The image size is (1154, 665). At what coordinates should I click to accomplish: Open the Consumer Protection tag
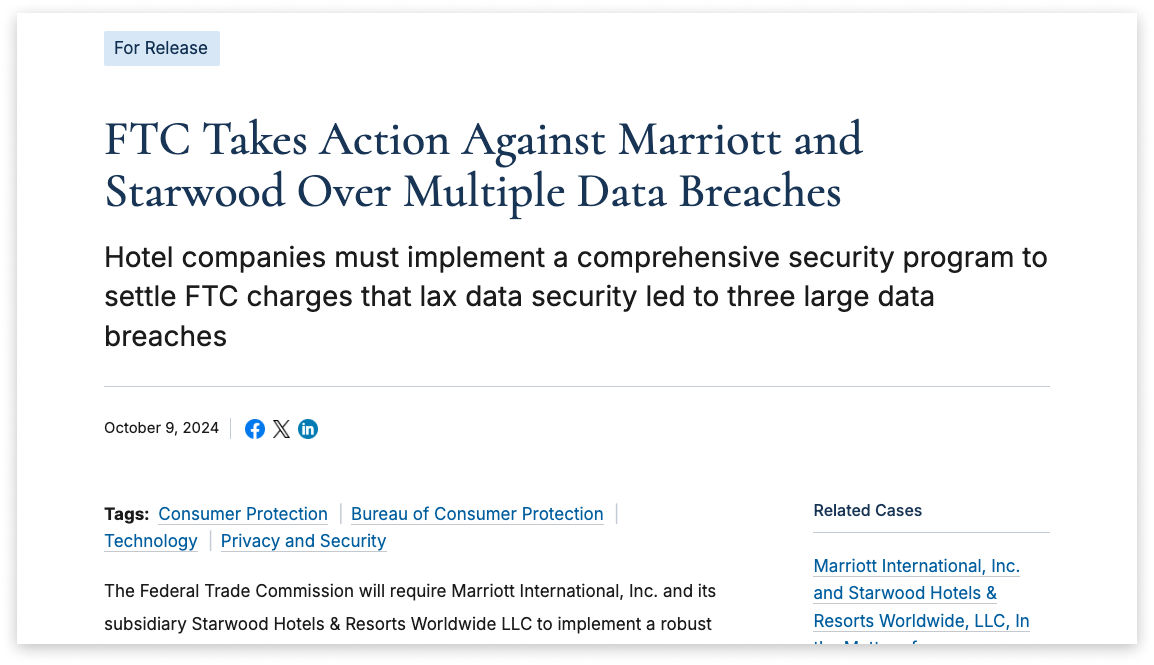coord(243,514)
